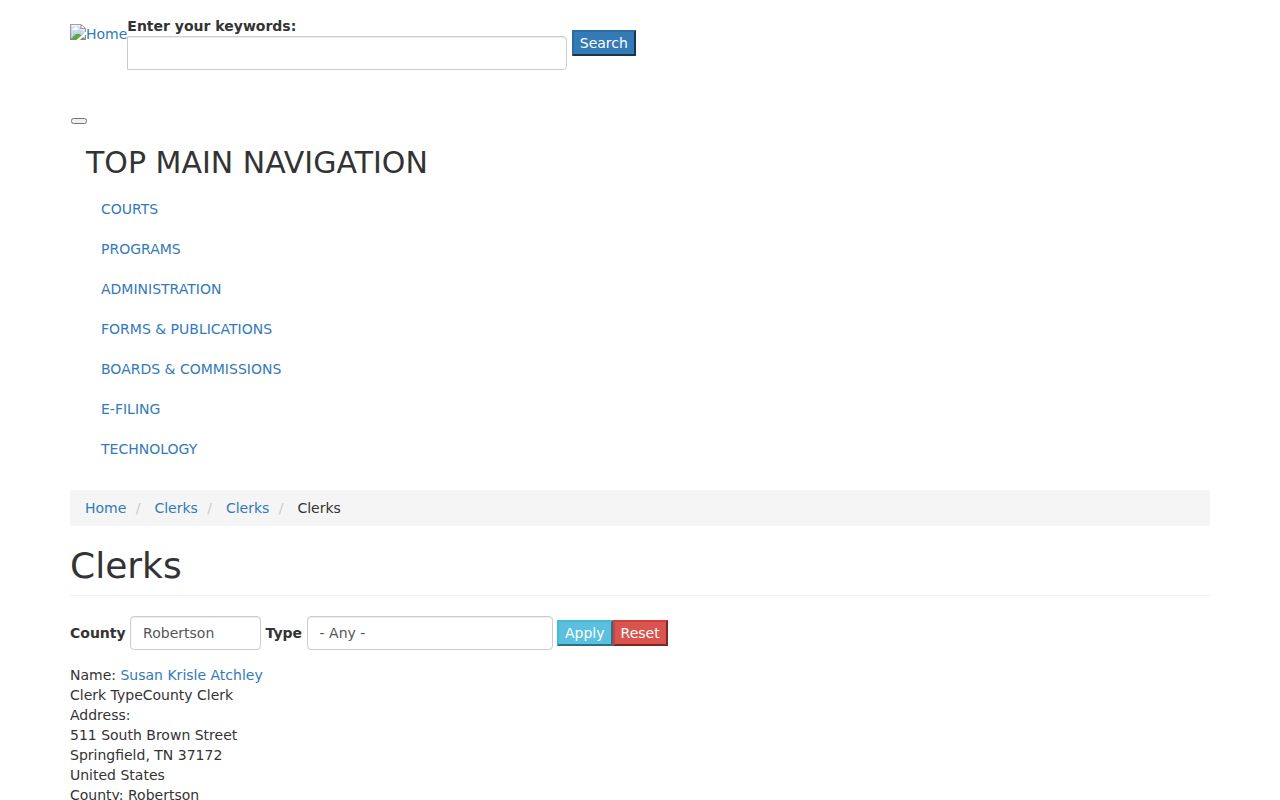Click the address line 511 South Brown Street
The width and height of the screenshot is (1280, 800).
(154, 735)
